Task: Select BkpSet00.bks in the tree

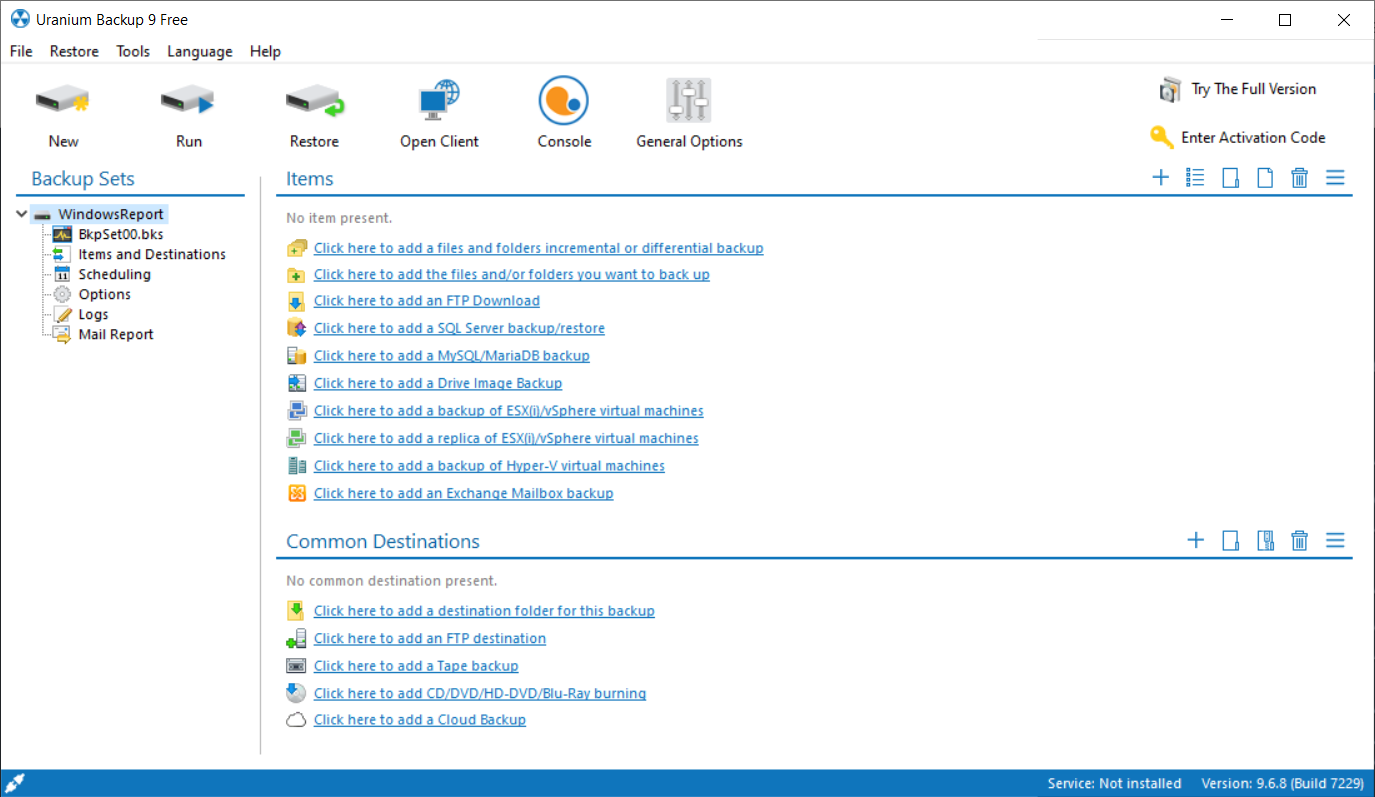Action: [x=121, y=234]
